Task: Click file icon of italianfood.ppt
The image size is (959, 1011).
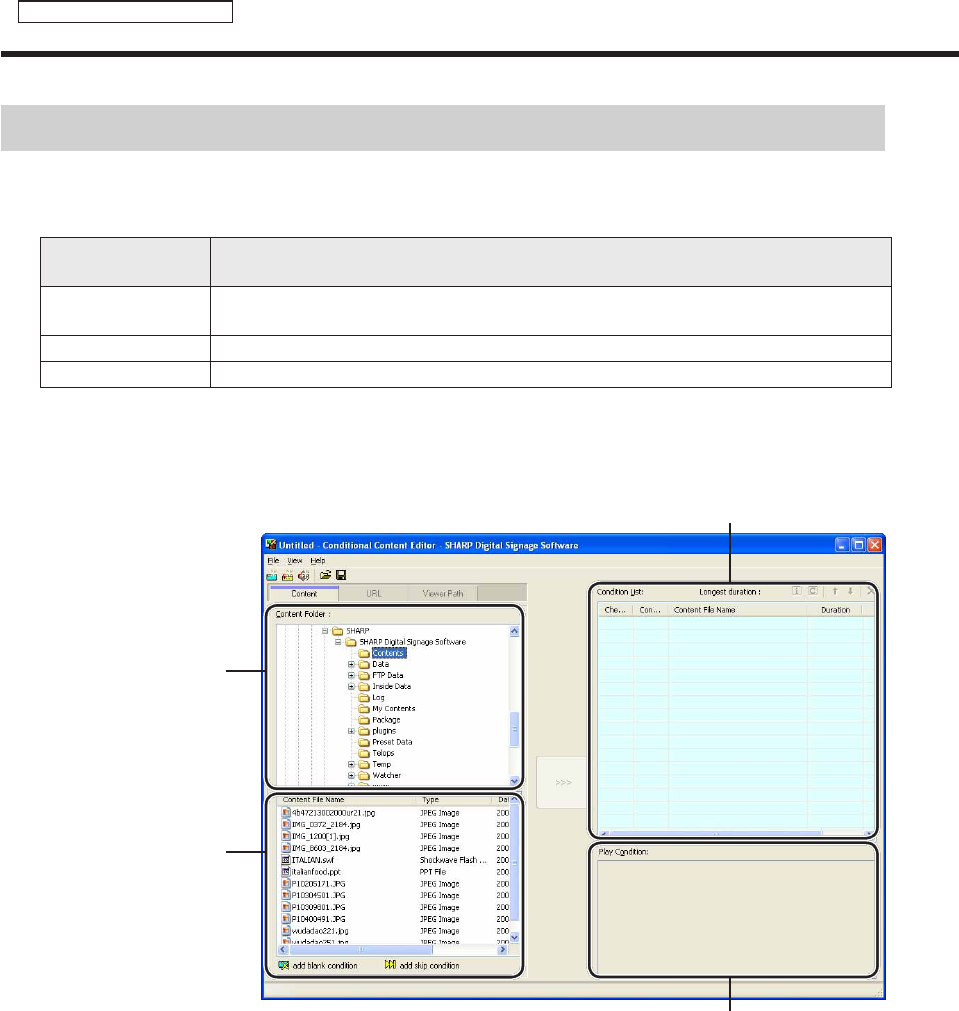Action: [x=286, y=872]
